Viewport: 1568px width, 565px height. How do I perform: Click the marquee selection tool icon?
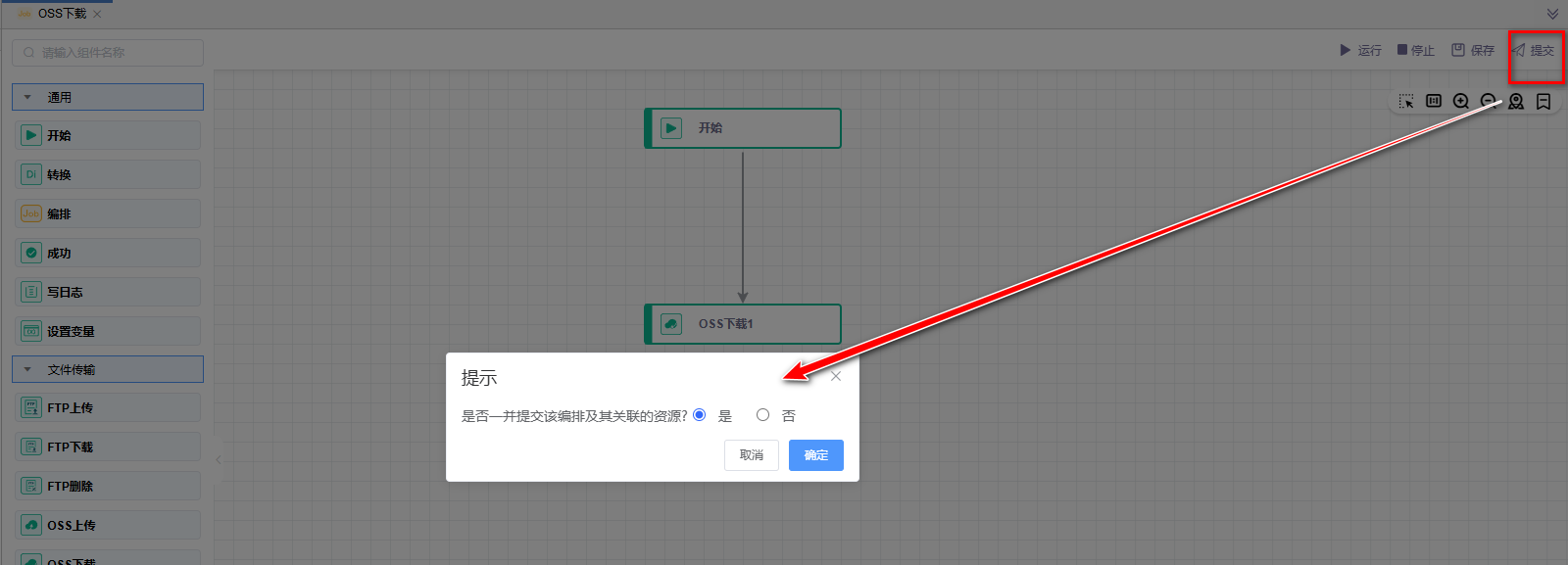pyautogui.click(x=1406, y=101)
